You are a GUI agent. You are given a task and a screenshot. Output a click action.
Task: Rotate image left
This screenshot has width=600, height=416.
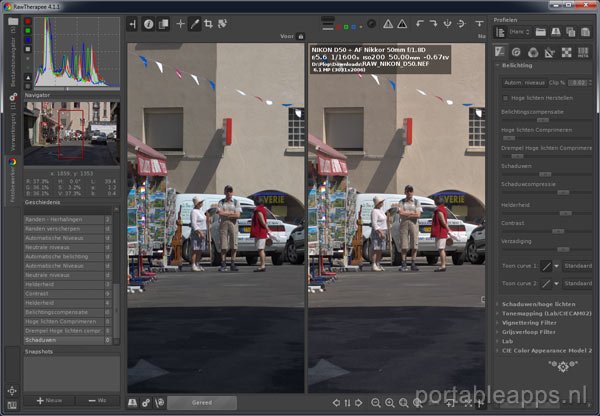tap(419, 24)
